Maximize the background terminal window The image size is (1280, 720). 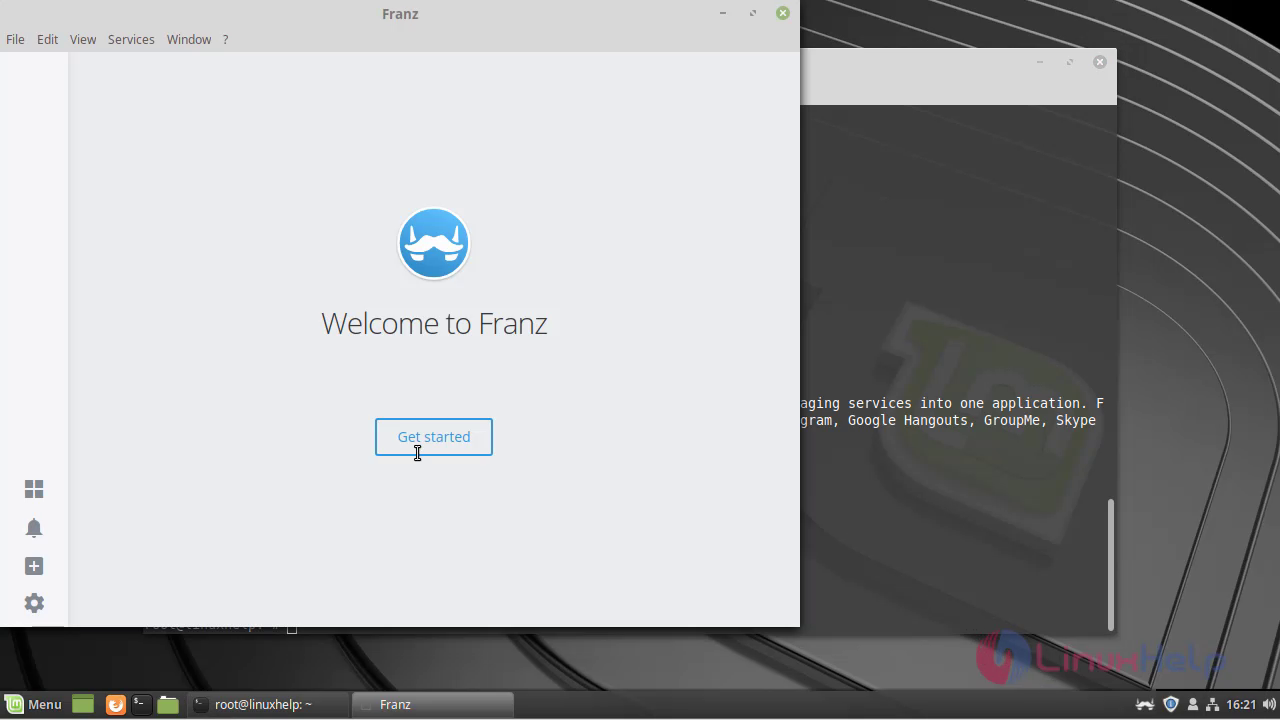(x=1070, y=62)
